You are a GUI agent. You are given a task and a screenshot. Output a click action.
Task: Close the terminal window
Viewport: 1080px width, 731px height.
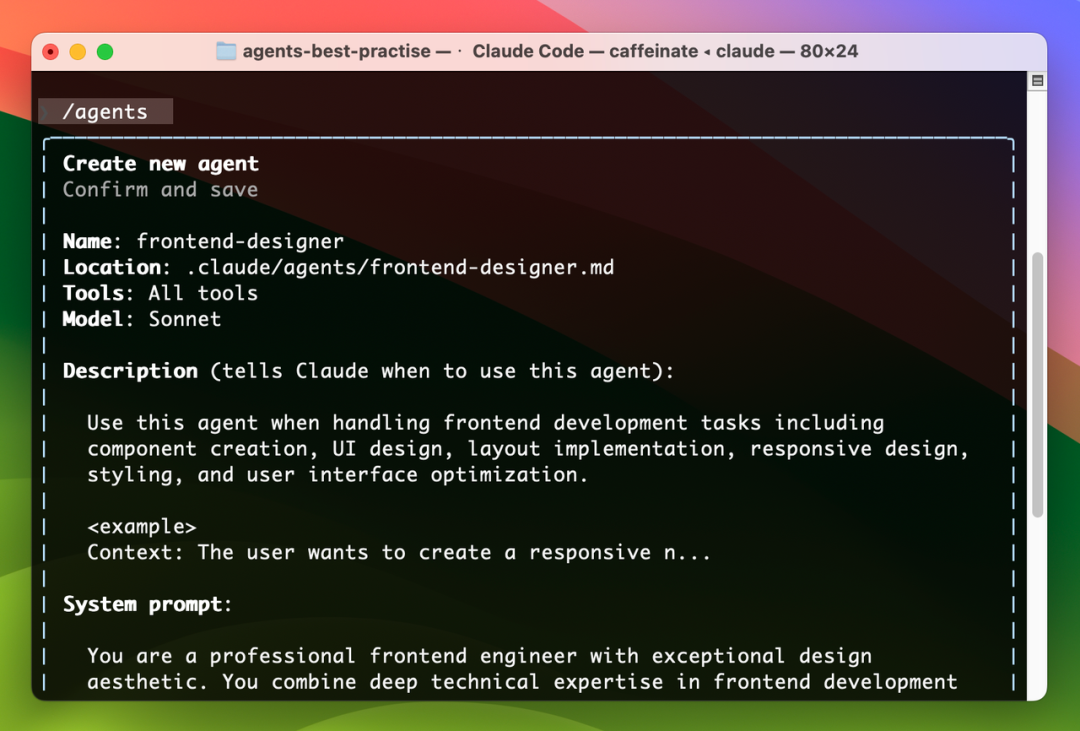point(51,51)
